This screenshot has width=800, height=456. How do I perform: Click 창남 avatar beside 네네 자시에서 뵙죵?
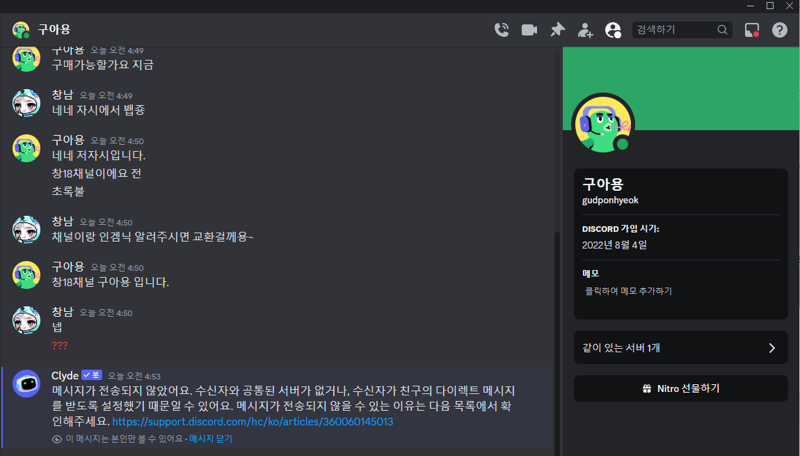27,103
